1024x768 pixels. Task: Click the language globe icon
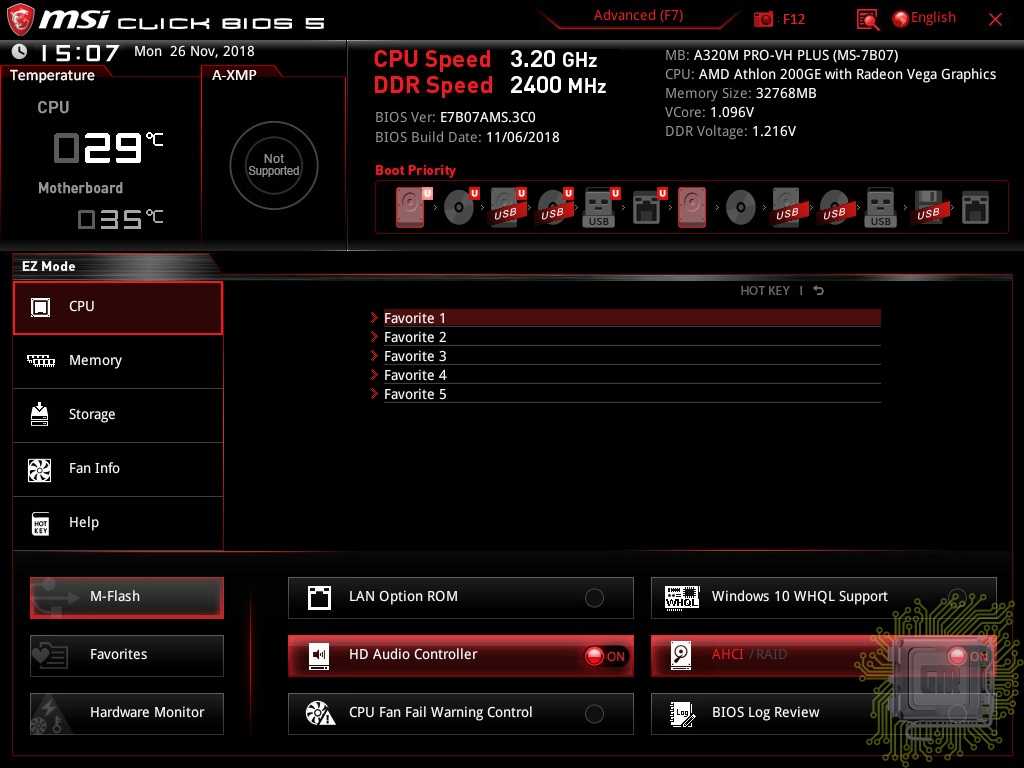pos(900,20)
